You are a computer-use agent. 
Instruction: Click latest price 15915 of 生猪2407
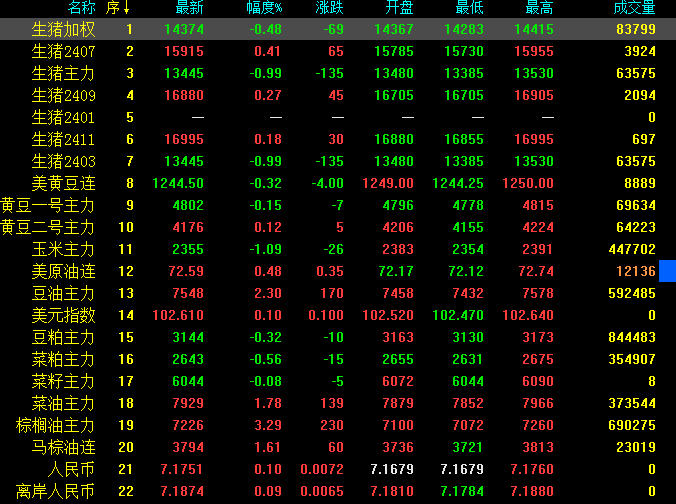pos(184,51)
